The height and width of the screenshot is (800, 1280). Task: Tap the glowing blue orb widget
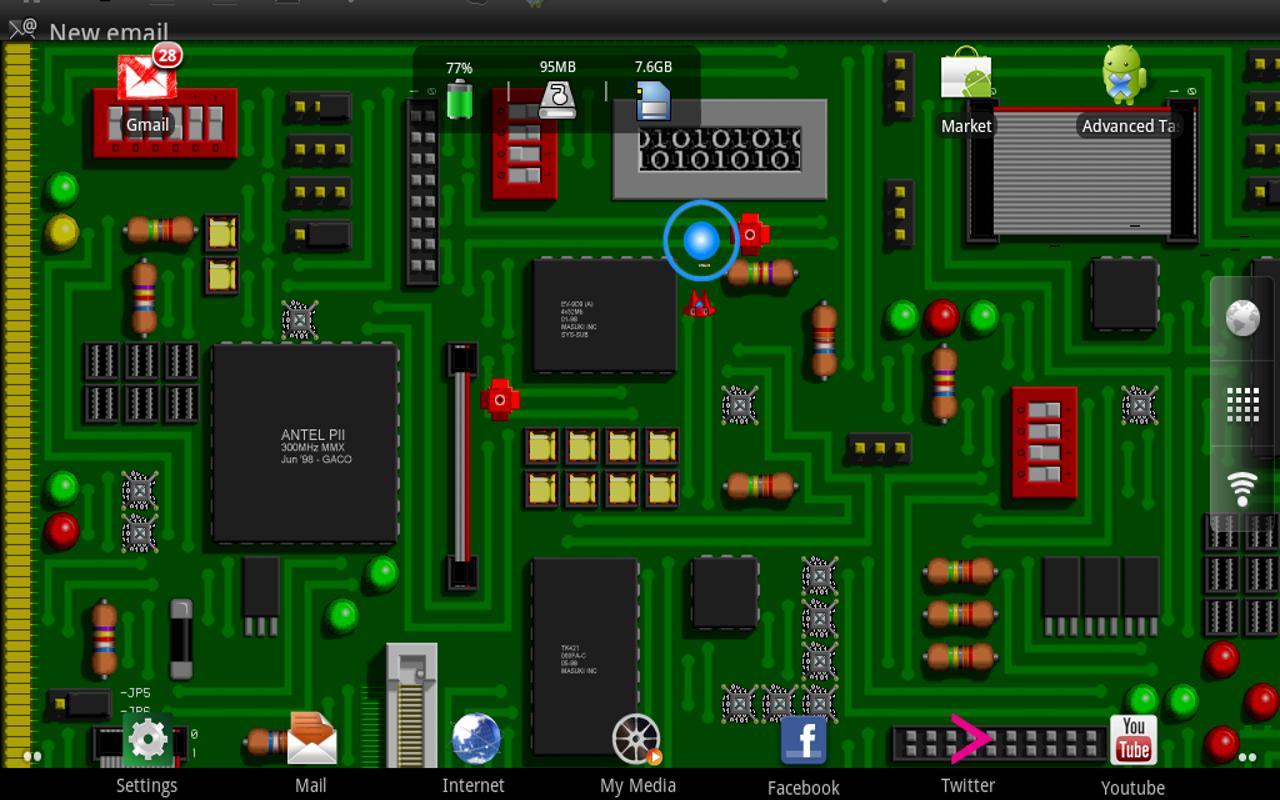click(x=700, y=242)
